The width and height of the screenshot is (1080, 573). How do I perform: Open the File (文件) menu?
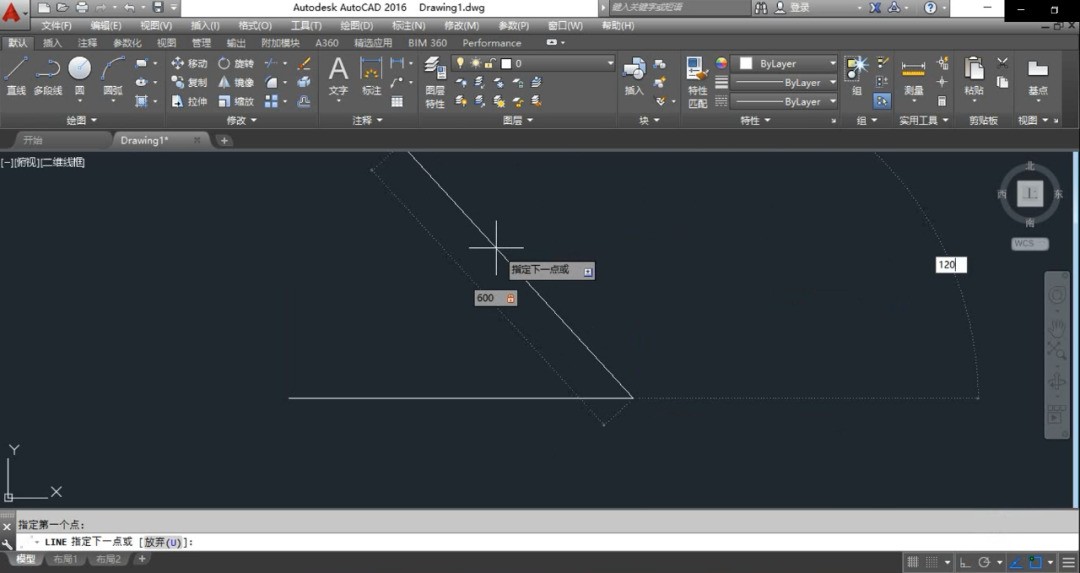point(56,25)
